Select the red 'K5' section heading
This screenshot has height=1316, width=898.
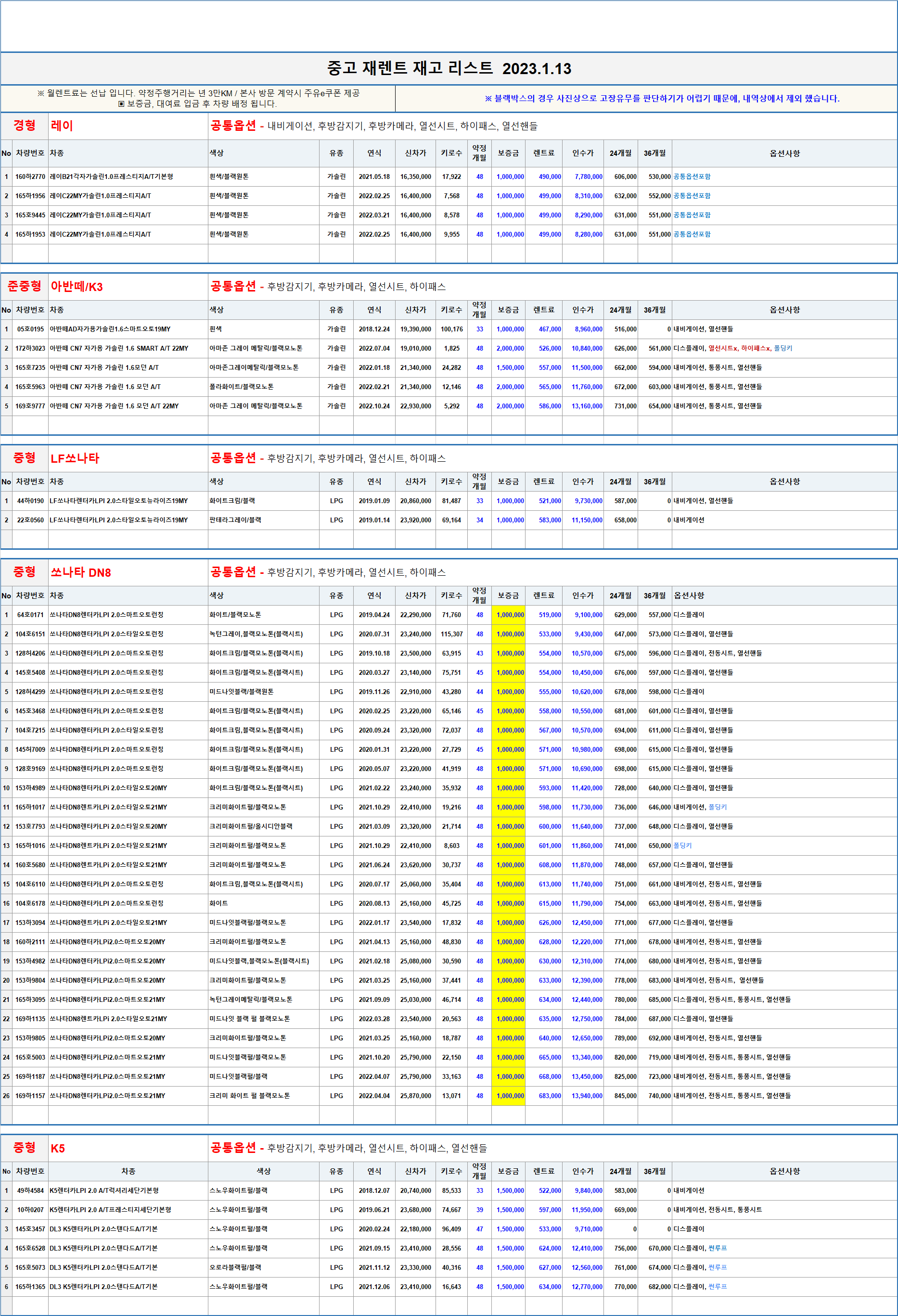pyautogui.click(x=58, y=1149)
